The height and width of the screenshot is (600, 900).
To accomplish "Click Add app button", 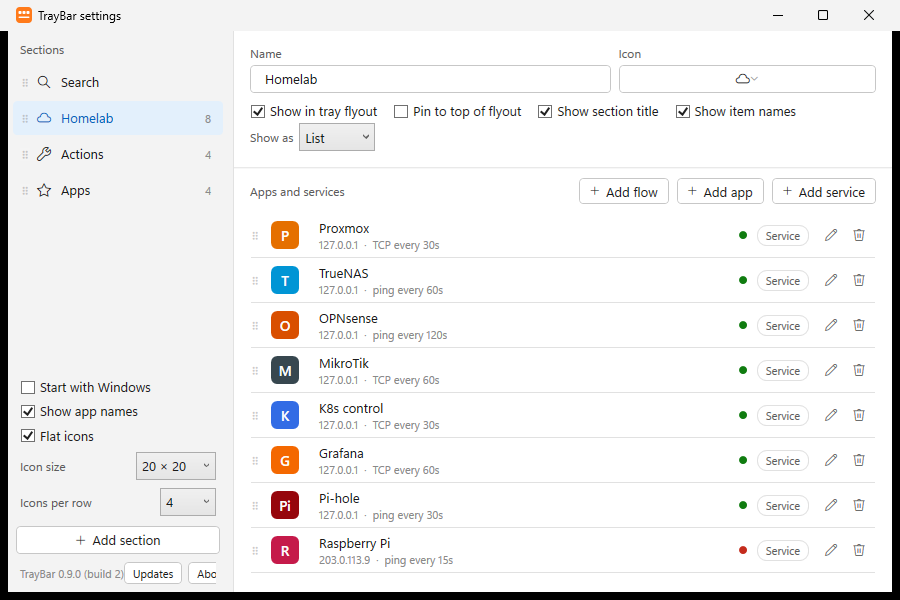I will 720,191.
